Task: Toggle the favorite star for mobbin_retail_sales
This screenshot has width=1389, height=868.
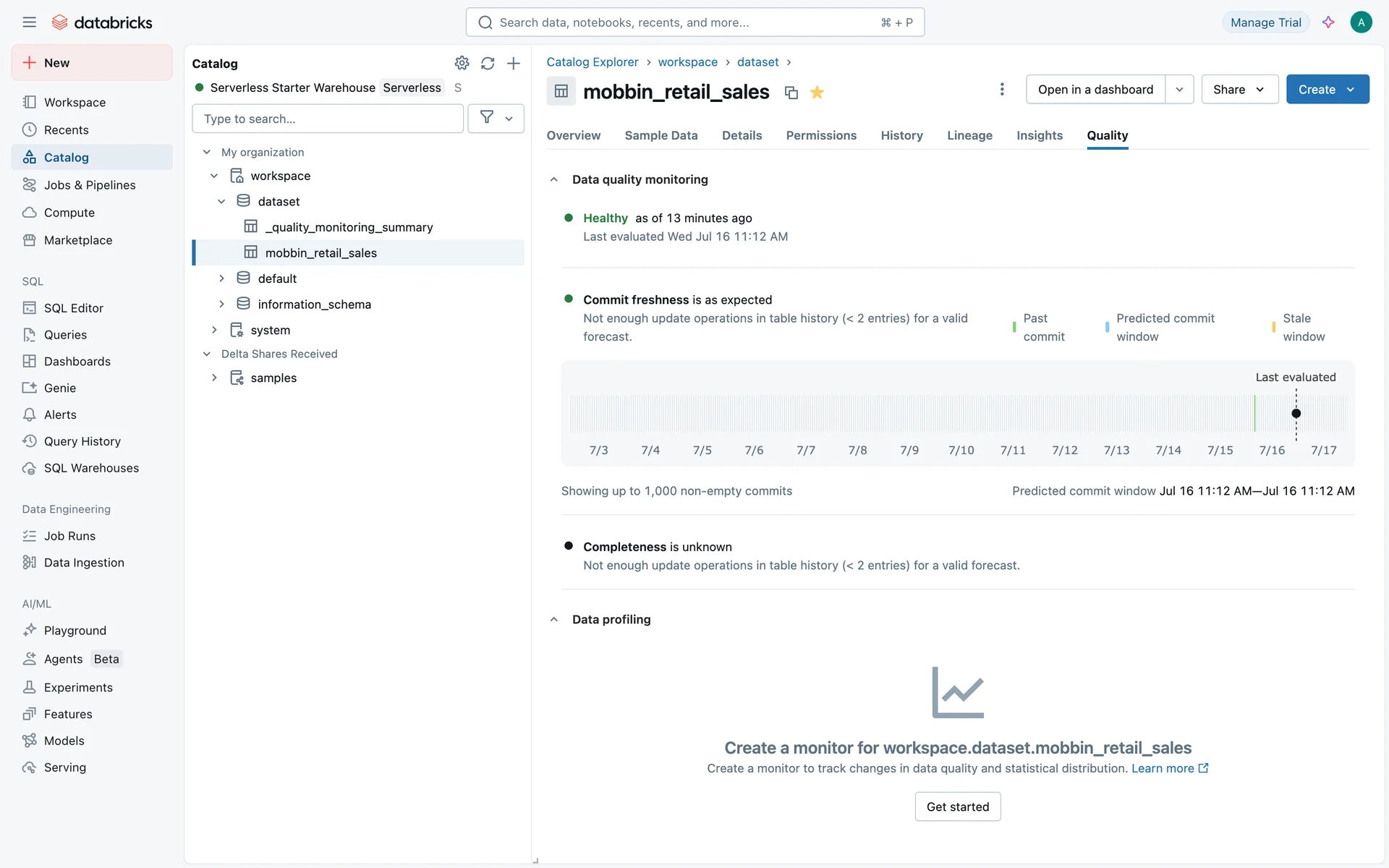Action: pos(817,93)
